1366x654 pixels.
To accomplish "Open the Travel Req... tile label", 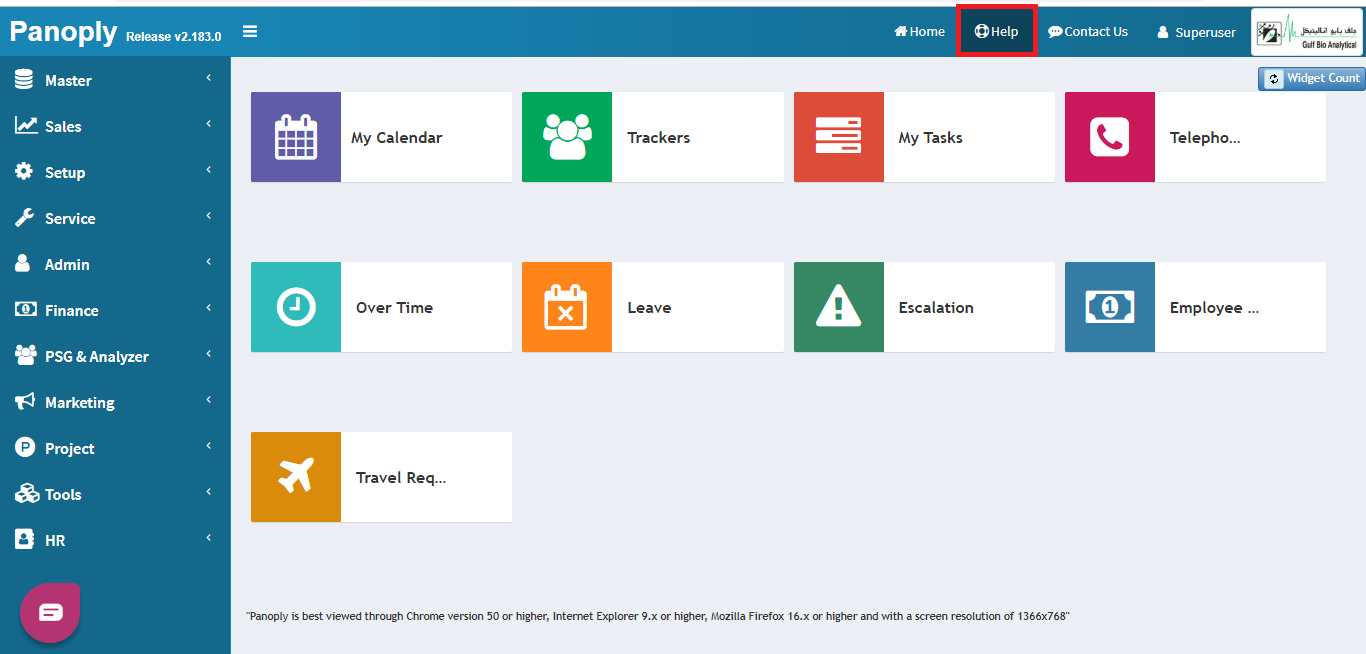I will [x=401, y=478].
